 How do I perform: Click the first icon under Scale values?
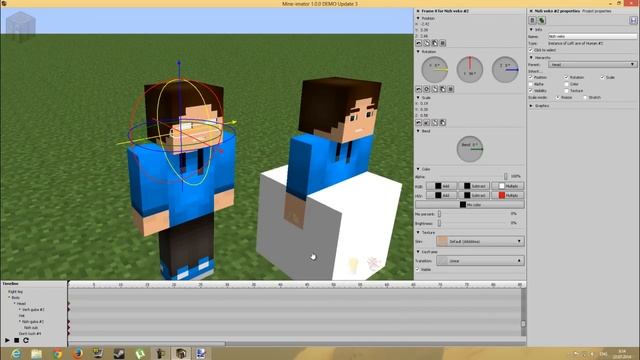[x=419, y=122]
